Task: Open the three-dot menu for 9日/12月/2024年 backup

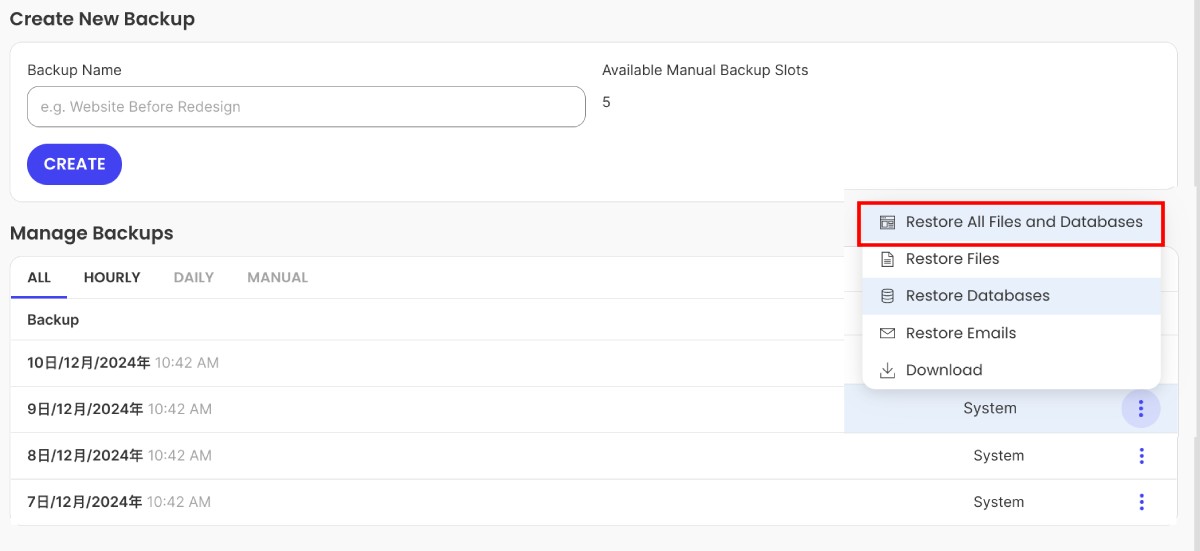Action: [x=1141, y=409]
